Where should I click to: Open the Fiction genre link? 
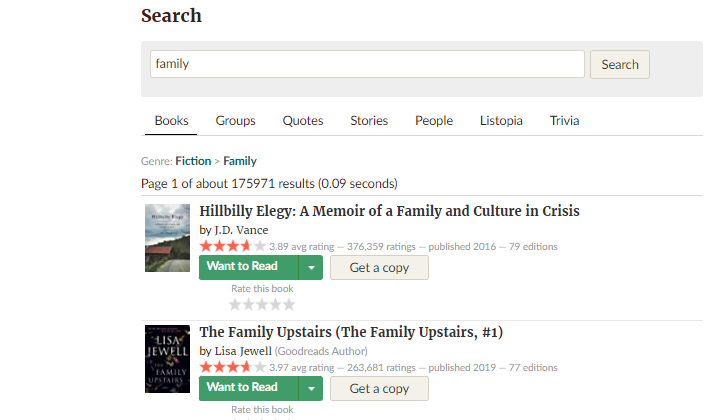193,161
